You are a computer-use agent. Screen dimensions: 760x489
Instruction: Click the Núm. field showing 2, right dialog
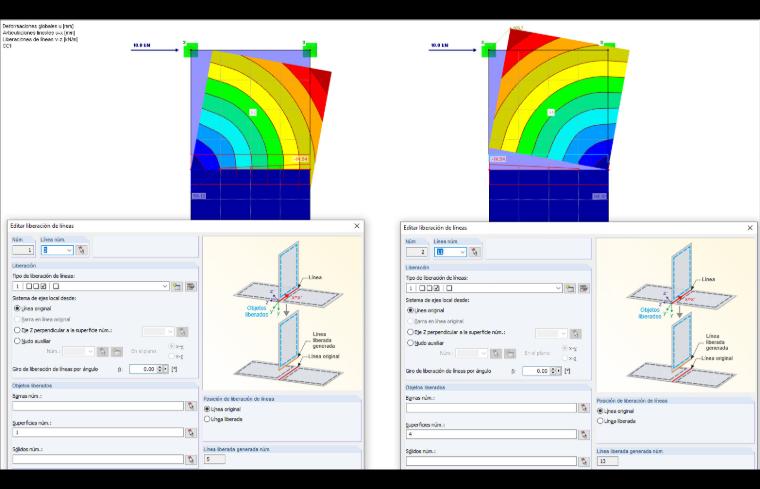coord(416,252)
